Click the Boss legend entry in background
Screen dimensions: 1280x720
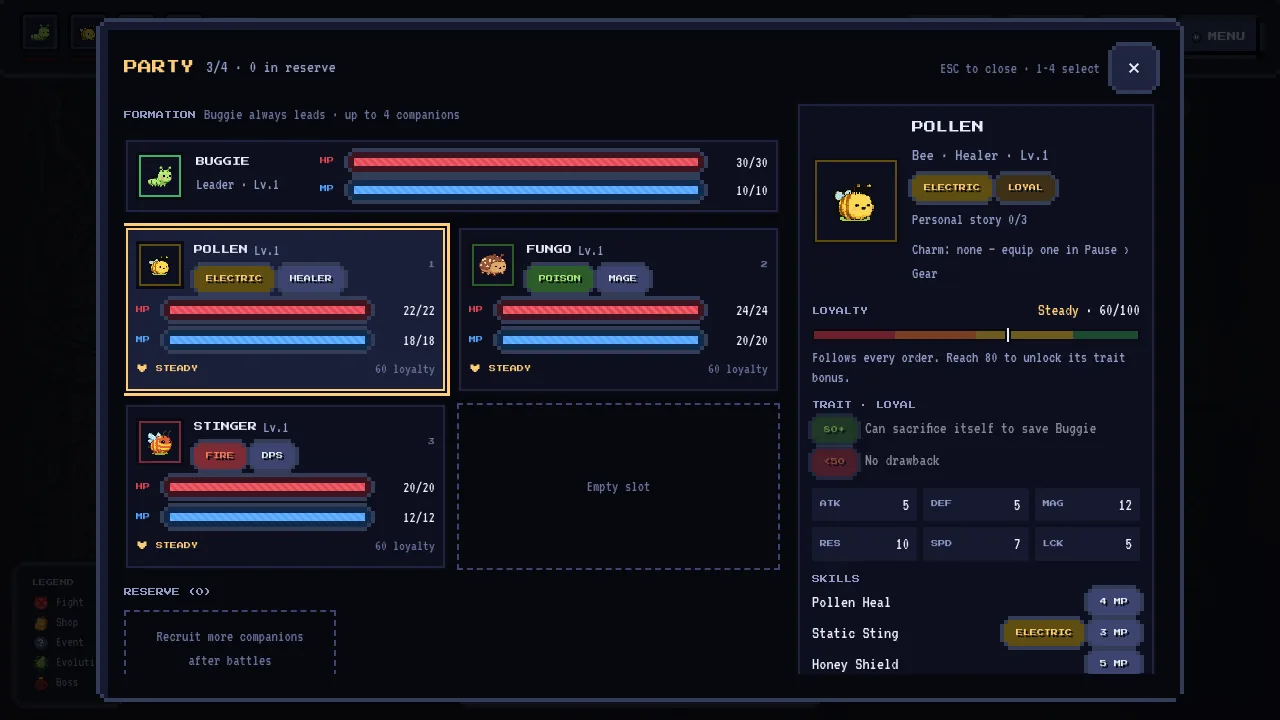coord(57,682)
